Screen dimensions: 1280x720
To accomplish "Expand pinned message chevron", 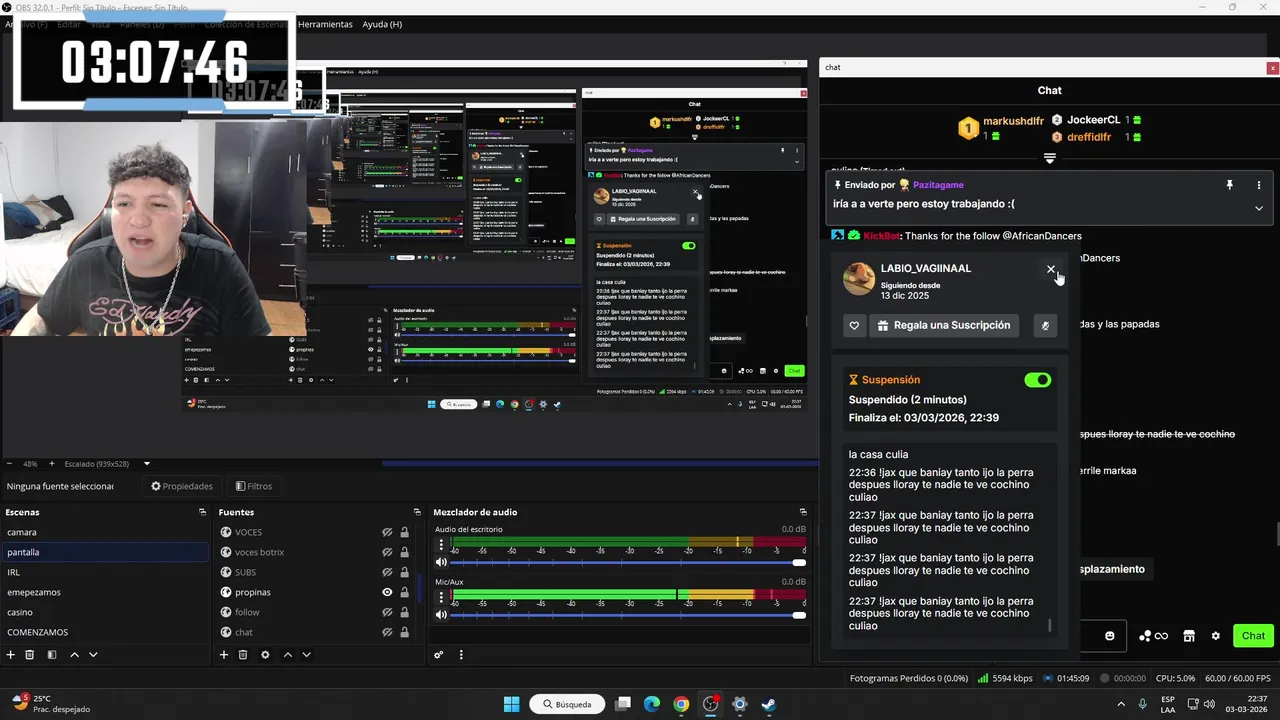I will click(x=1259, y=208).
